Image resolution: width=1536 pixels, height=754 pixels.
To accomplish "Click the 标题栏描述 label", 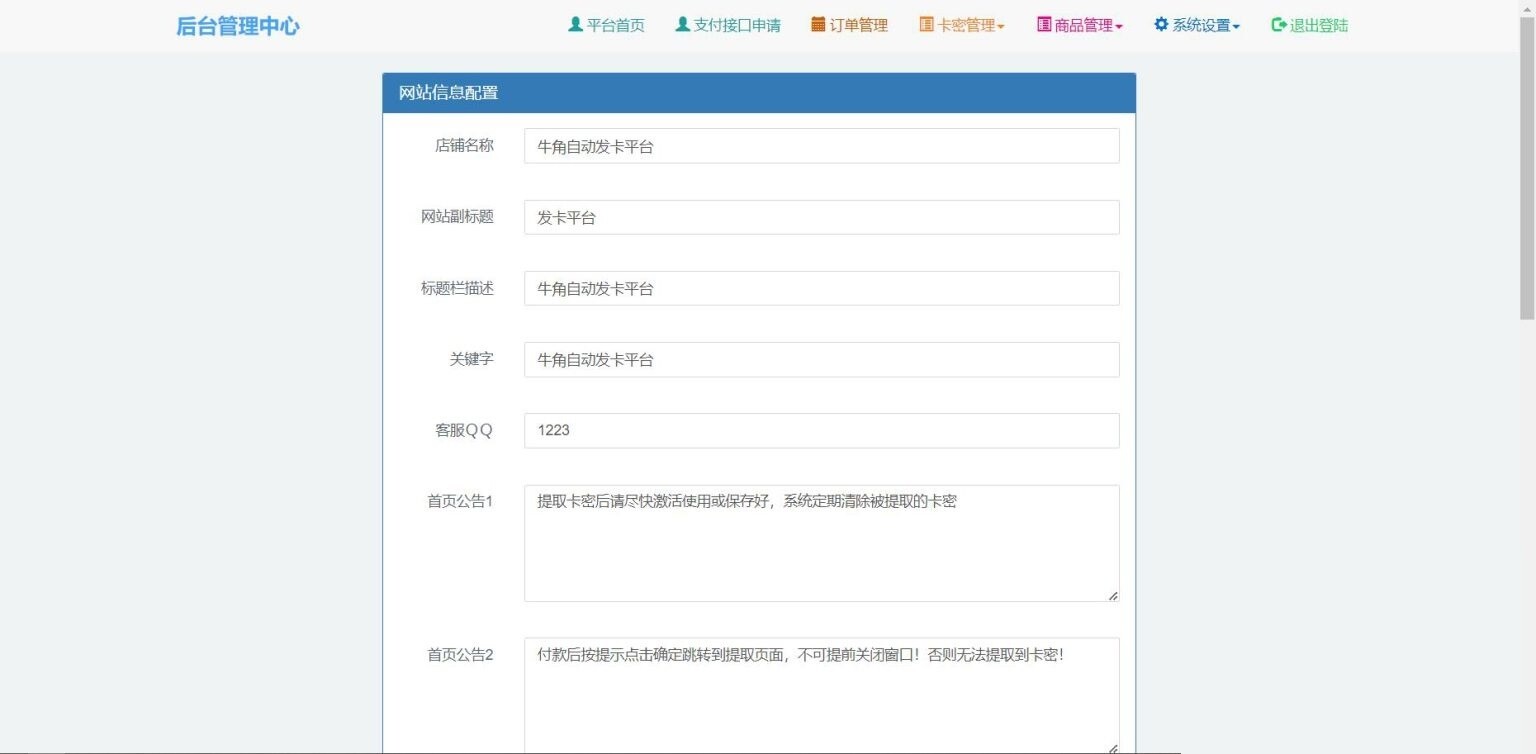I will click(x=457, y=287).
